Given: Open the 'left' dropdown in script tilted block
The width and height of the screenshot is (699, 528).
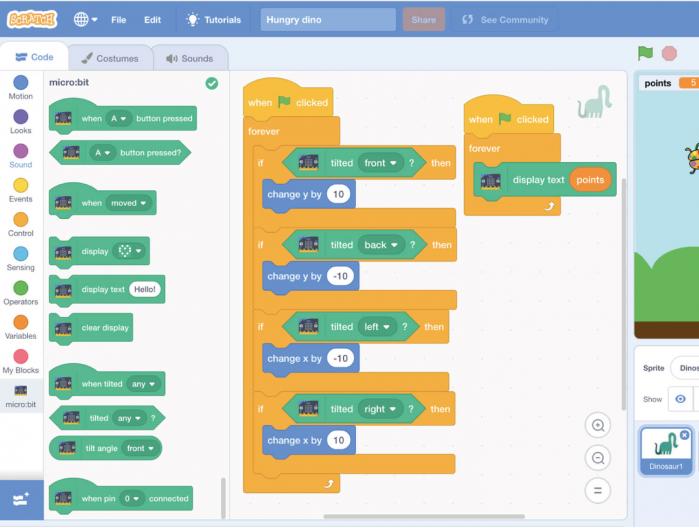Looking at the screenshot, I should click(377, 327).
